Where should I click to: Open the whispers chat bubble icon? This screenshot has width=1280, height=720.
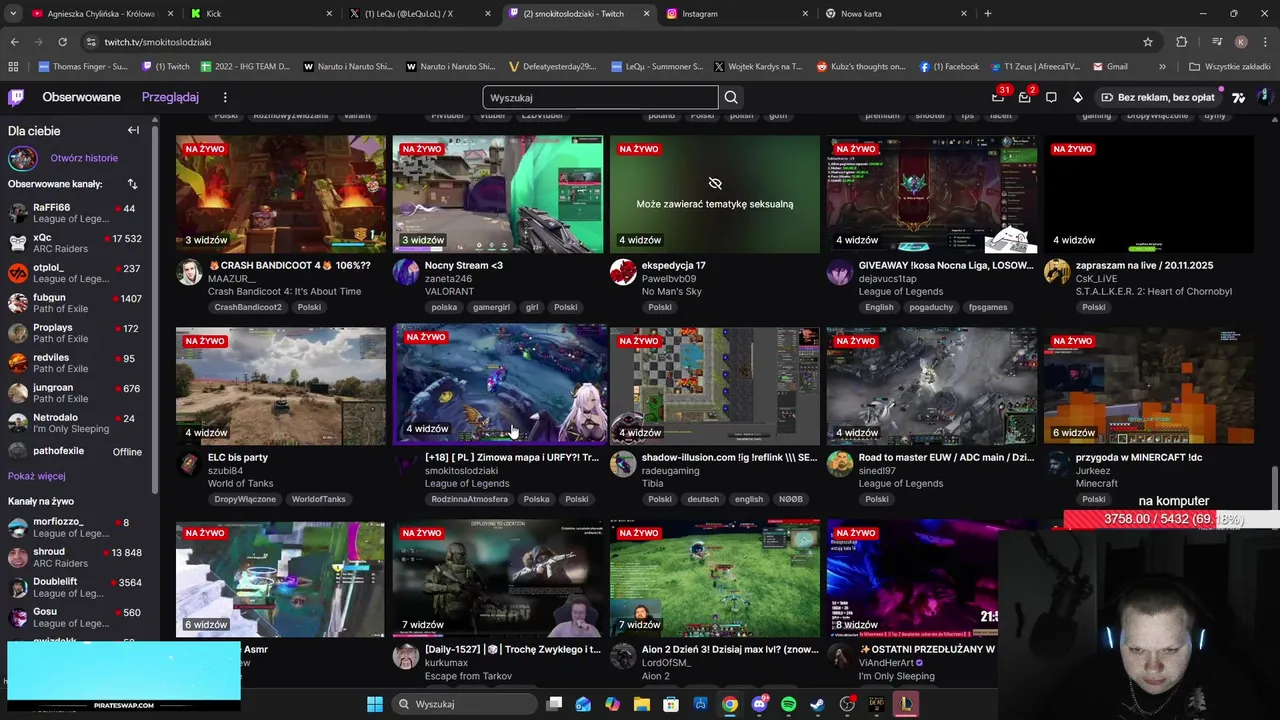1051,97
